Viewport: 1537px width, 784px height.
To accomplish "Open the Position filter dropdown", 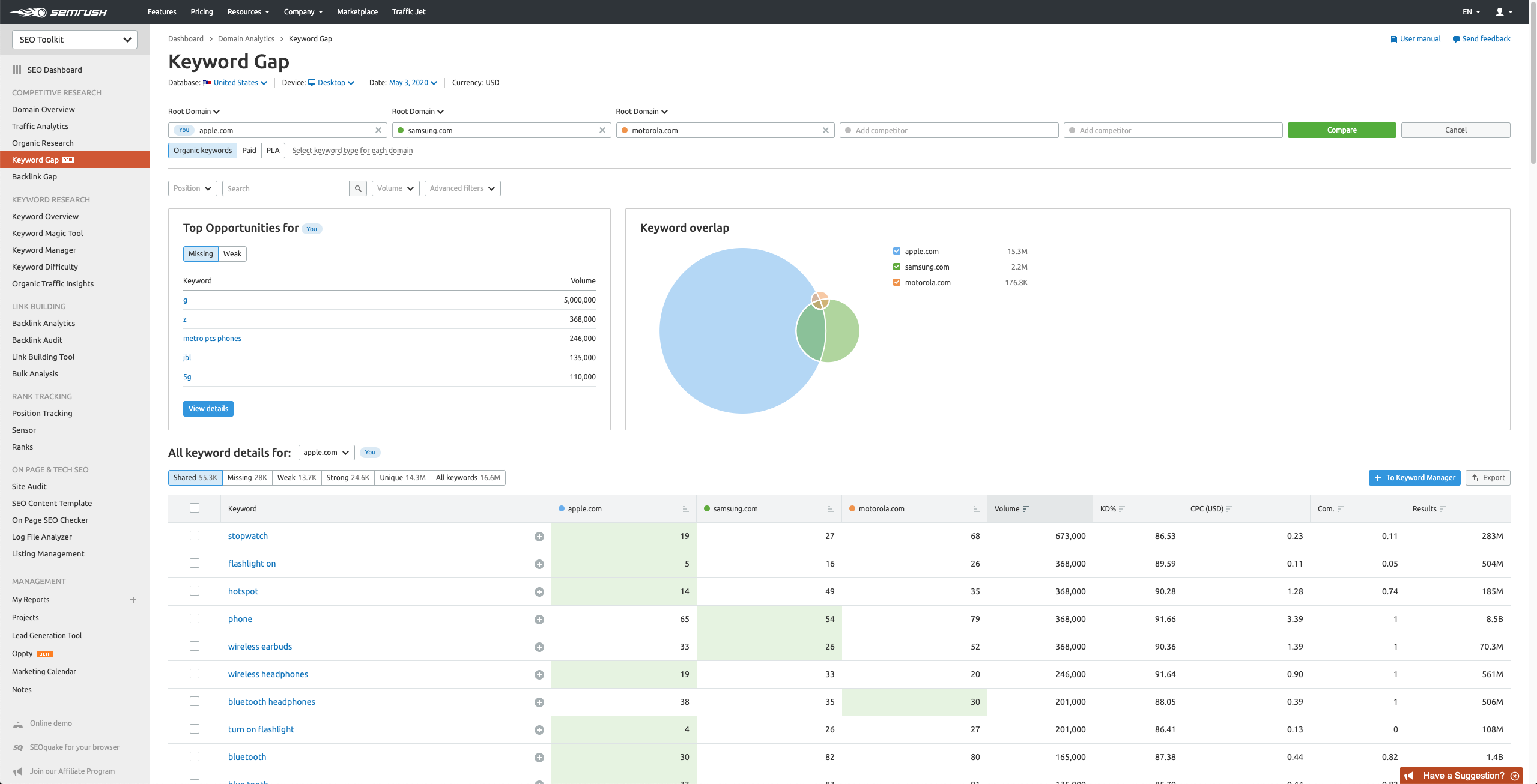I will click(193, 188).
